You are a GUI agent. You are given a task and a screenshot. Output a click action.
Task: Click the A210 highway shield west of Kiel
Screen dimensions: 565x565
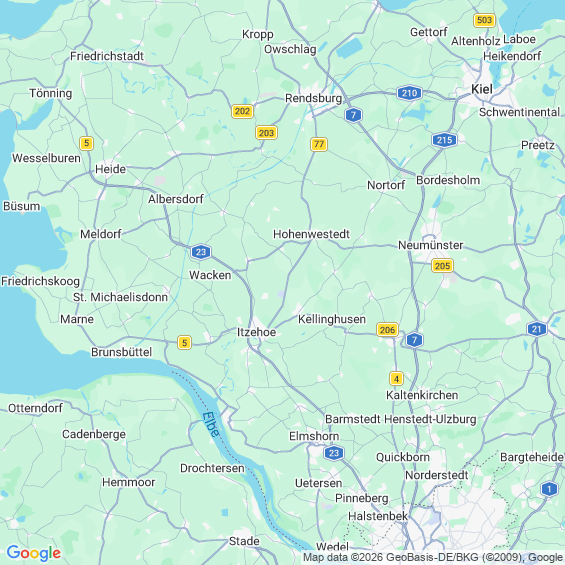[409, 93]
